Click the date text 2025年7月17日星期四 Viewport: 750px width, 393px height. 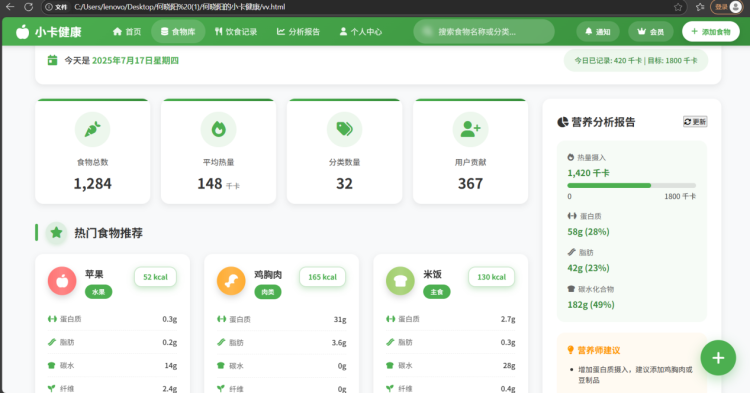click(135, 60)
